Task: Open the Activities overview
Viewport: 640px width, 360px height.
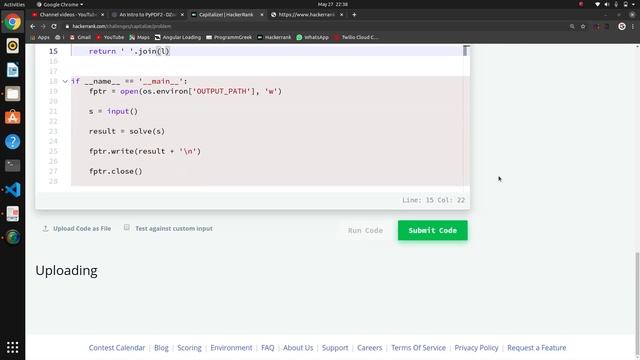Action: 14,4
